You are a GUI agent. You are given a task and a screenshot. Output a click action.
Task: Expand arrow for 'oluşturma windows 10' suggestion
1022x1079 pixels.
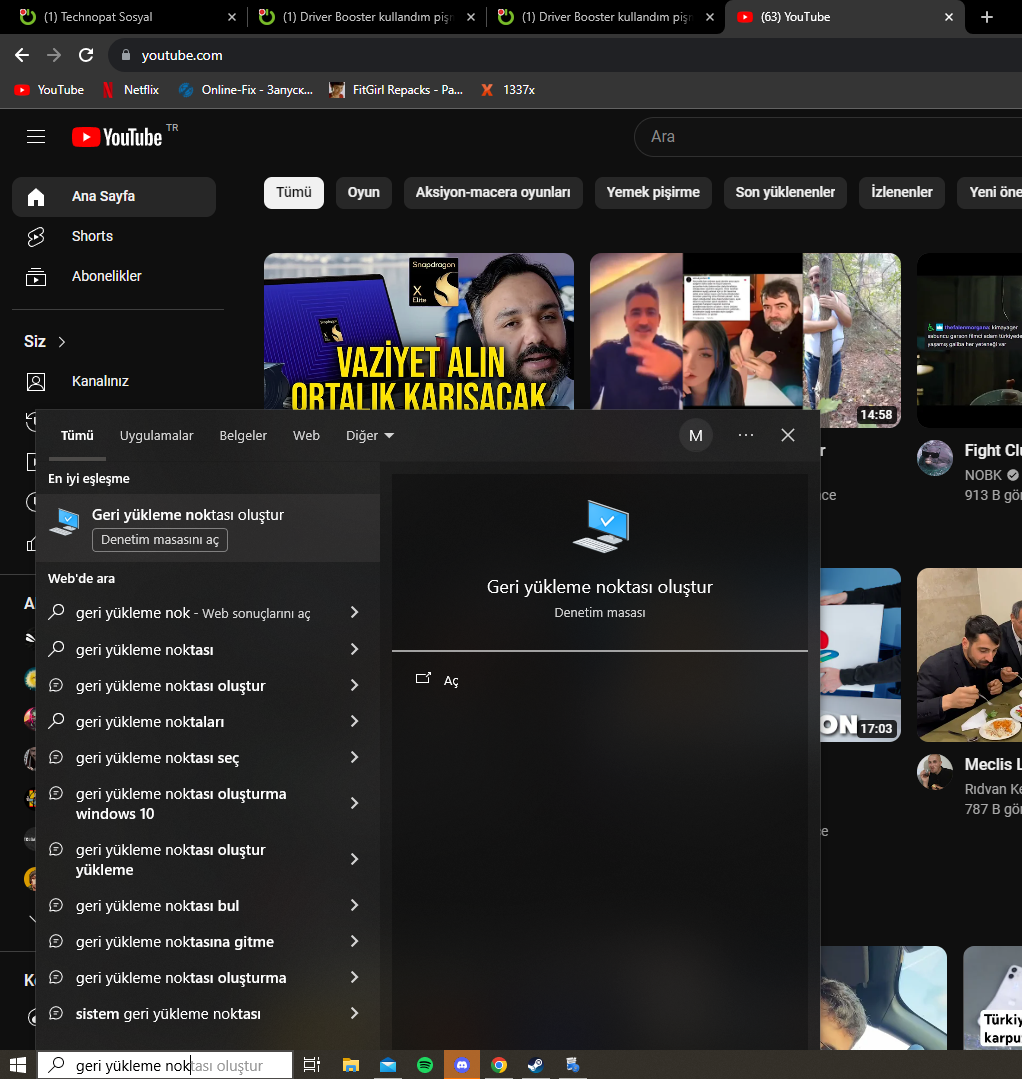click(x=354, y=803)
